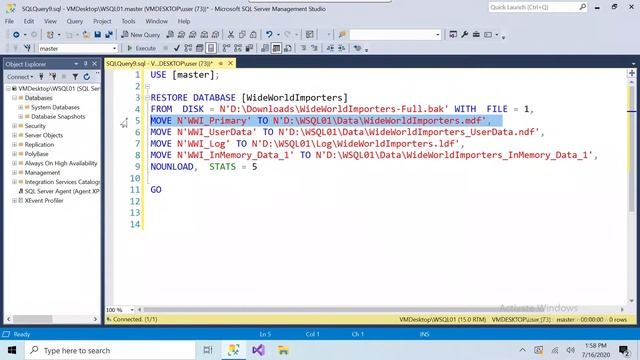Image resolution: width=640 pixels, height=360 pixels.
Task: Toggle Include Client Statistics icon
Action: (x=249, y=48)
